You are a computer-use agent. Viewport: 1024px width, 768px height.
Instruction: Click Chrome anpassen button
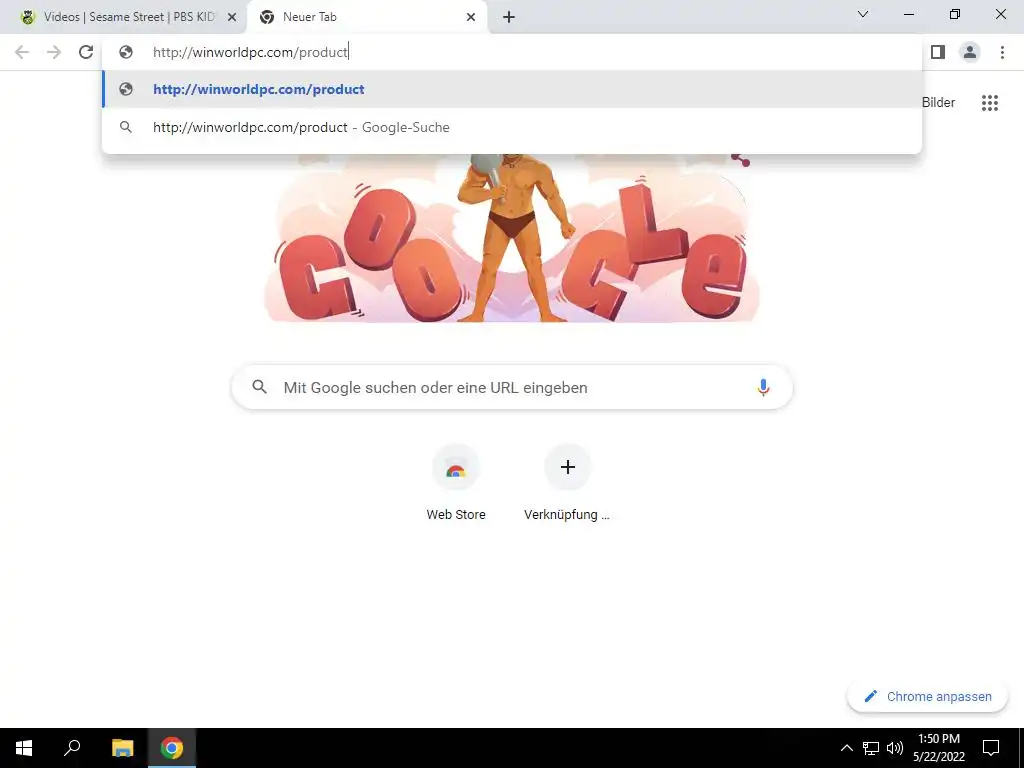(x=927, y=696)
